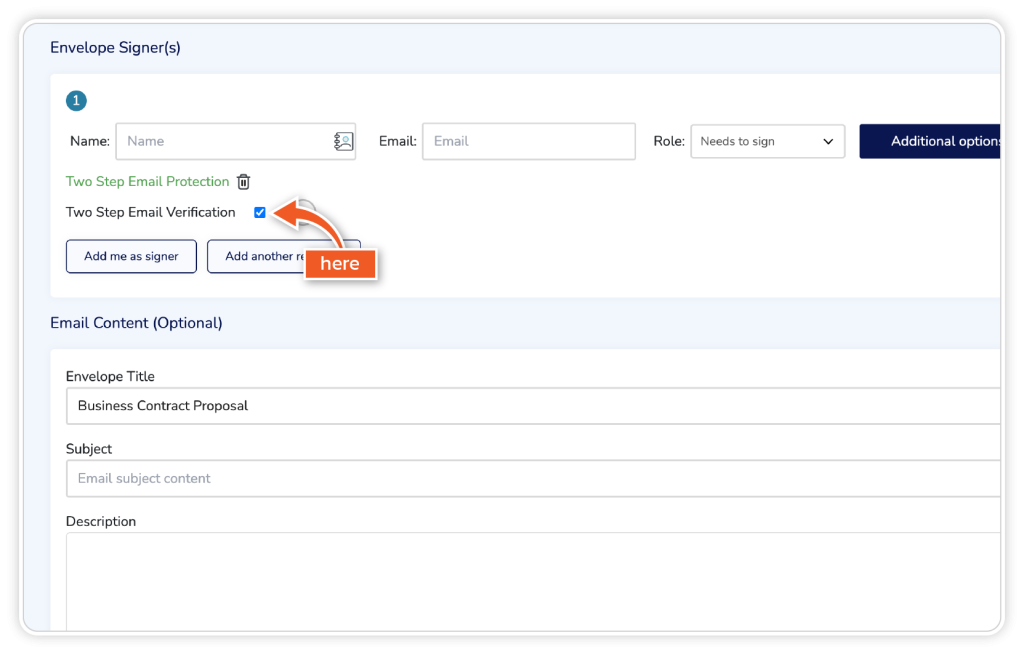Click into the Subject input field
Screen dimensions: 1024x654
[530, 479]
